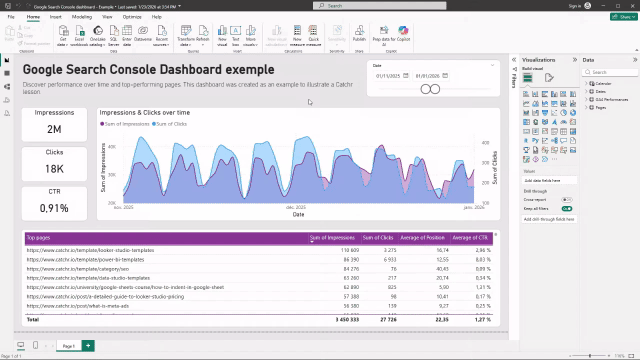Click the title bar search box

[380, 6]
